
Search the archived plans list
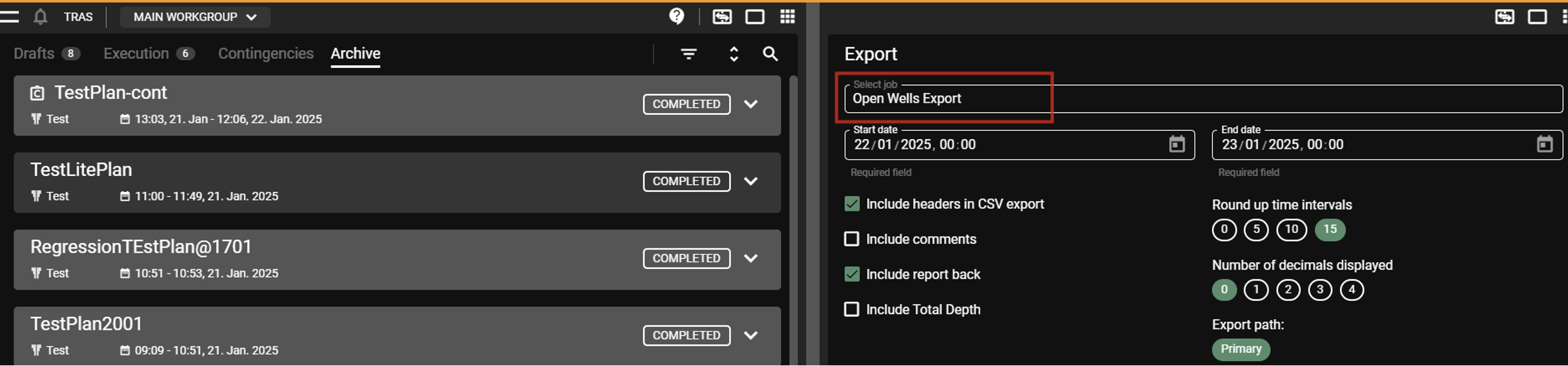(x=770, y=54)
